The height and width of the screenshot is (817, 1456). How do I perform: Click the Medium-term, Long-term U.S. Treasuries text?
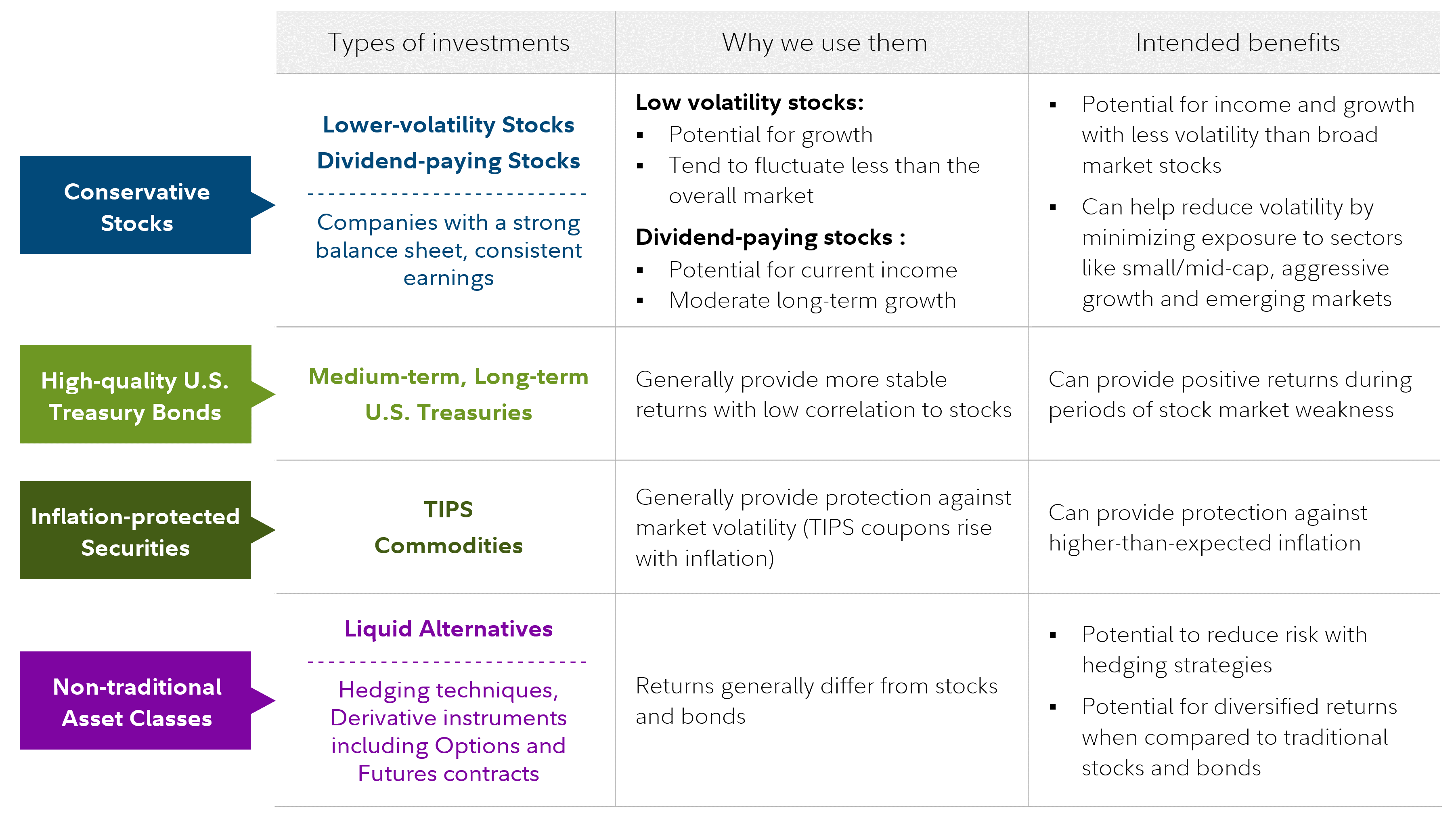[x=448, y=395]
